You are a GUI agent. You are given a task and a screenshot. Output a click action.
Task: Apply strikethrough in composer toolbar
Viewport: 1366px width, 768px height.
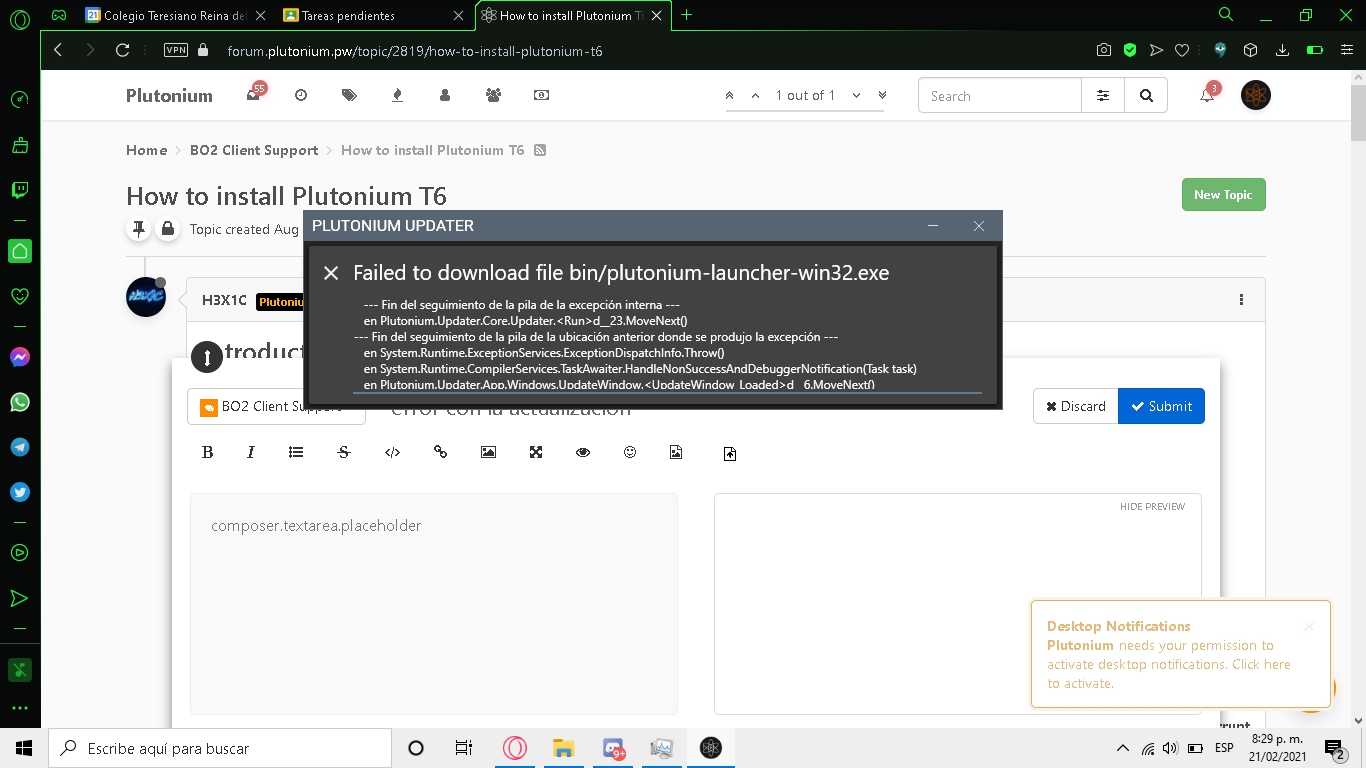[344, 452]
